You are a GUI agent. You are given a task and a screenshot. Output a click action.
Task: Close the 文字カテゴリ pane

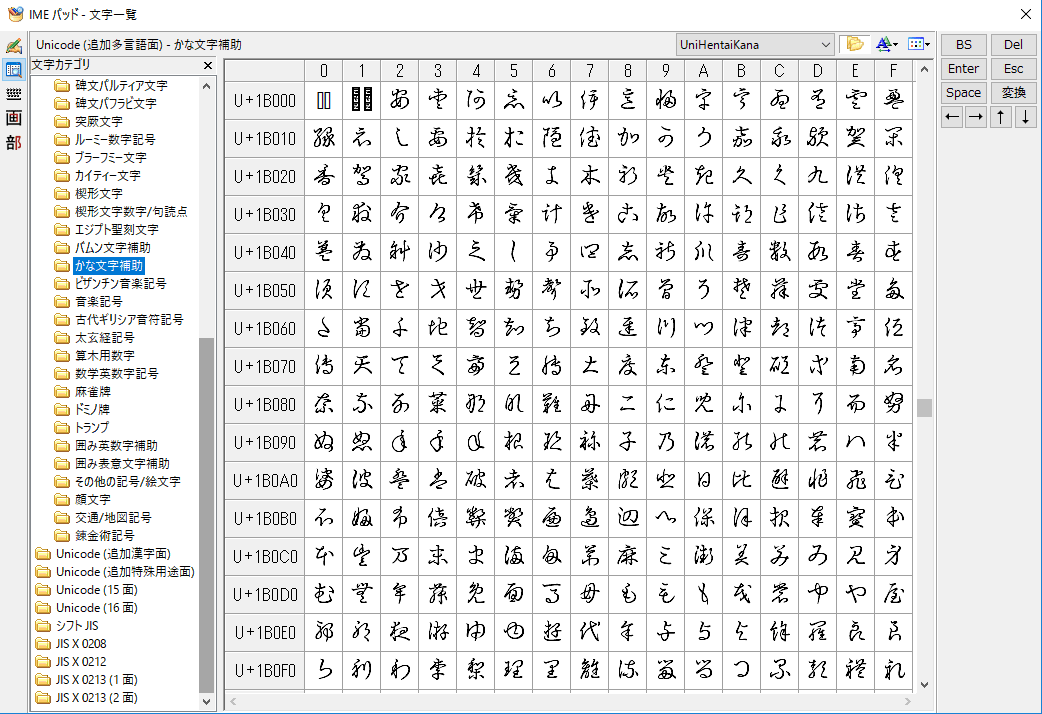(x=208, y=66)
